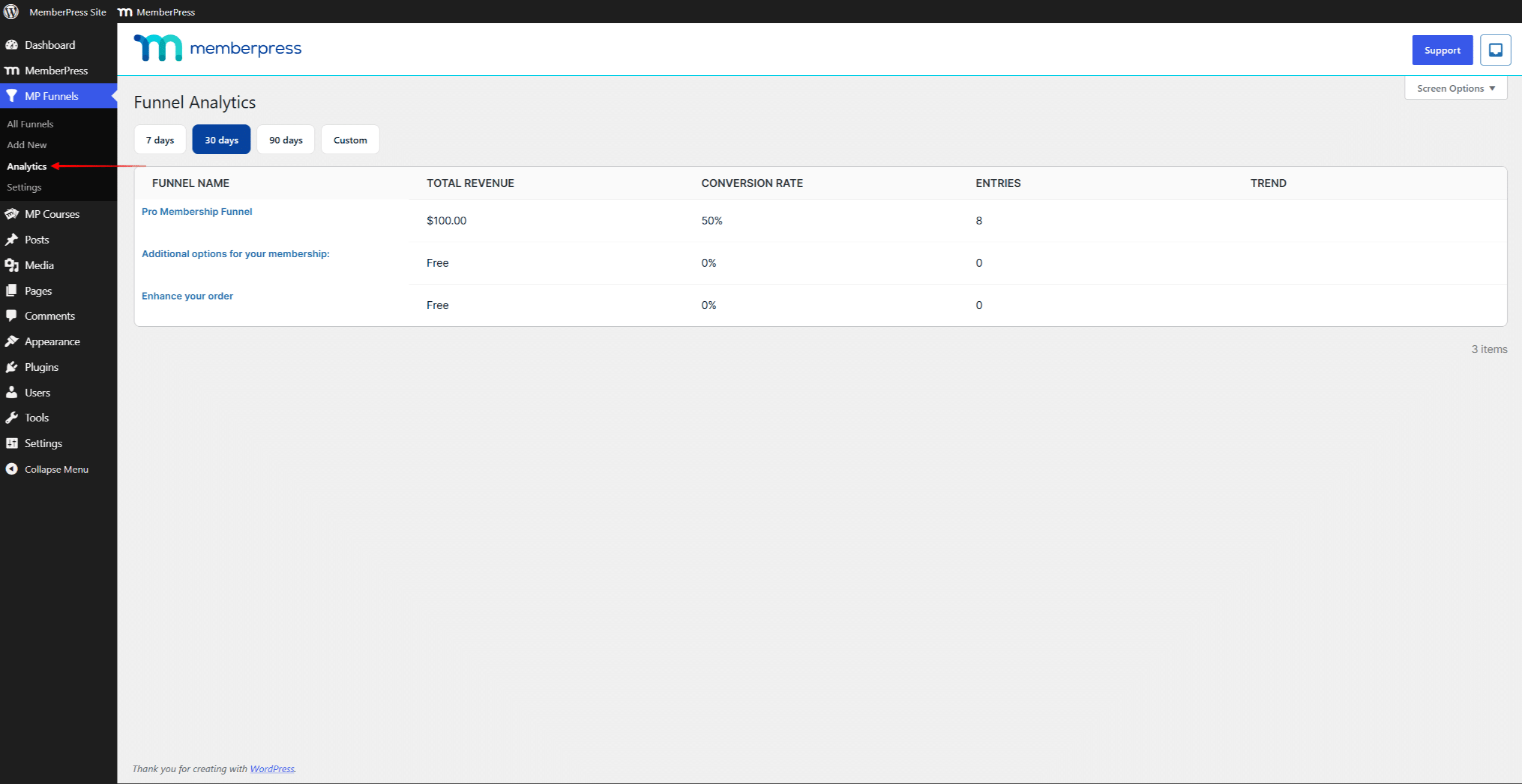
Task: Open the Analytics submenu item
Action: [27, 166]
